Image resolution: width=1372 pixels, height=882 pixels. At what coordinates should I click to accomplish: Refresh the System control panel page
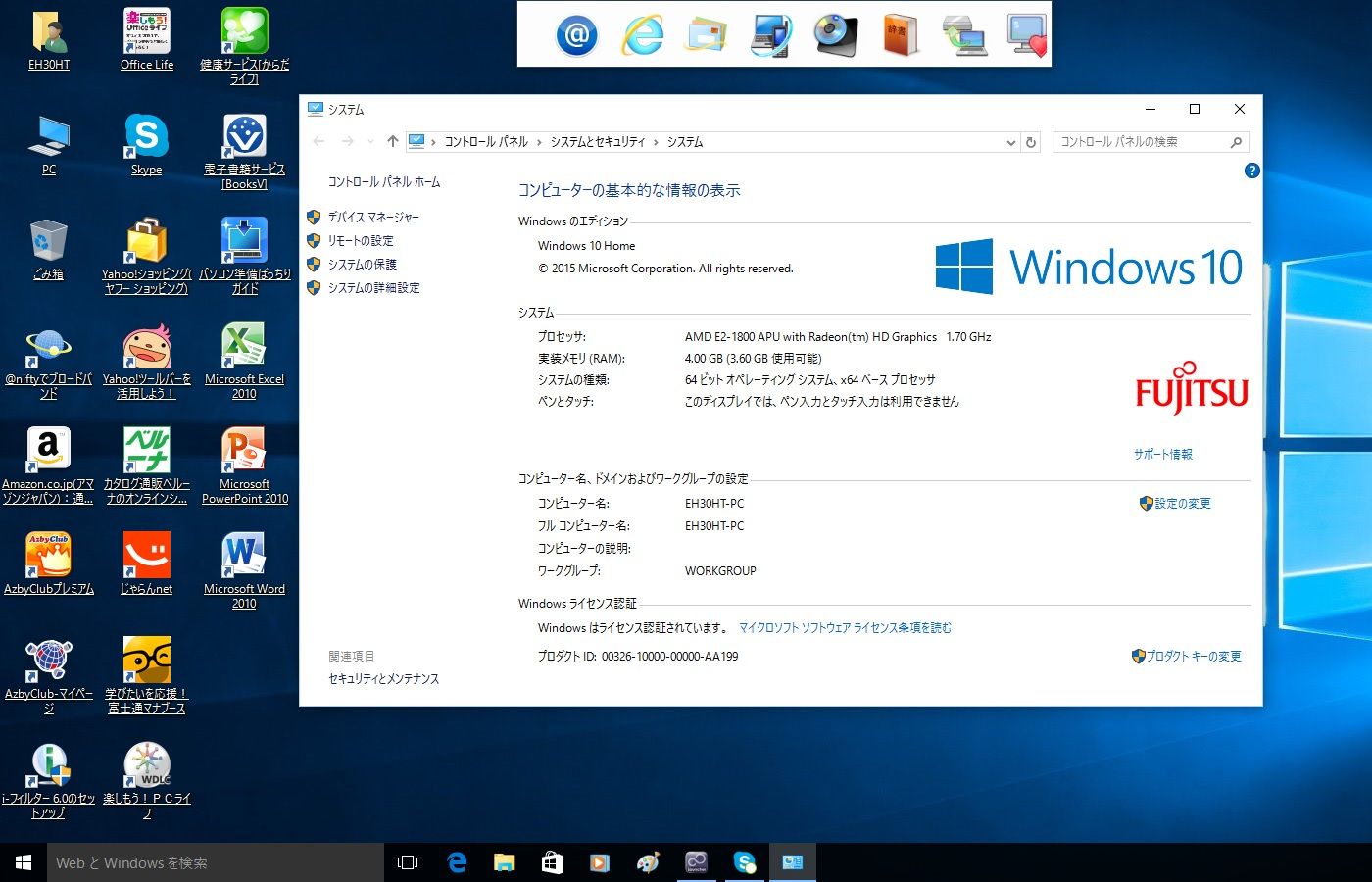click(x=1031, y=142)
